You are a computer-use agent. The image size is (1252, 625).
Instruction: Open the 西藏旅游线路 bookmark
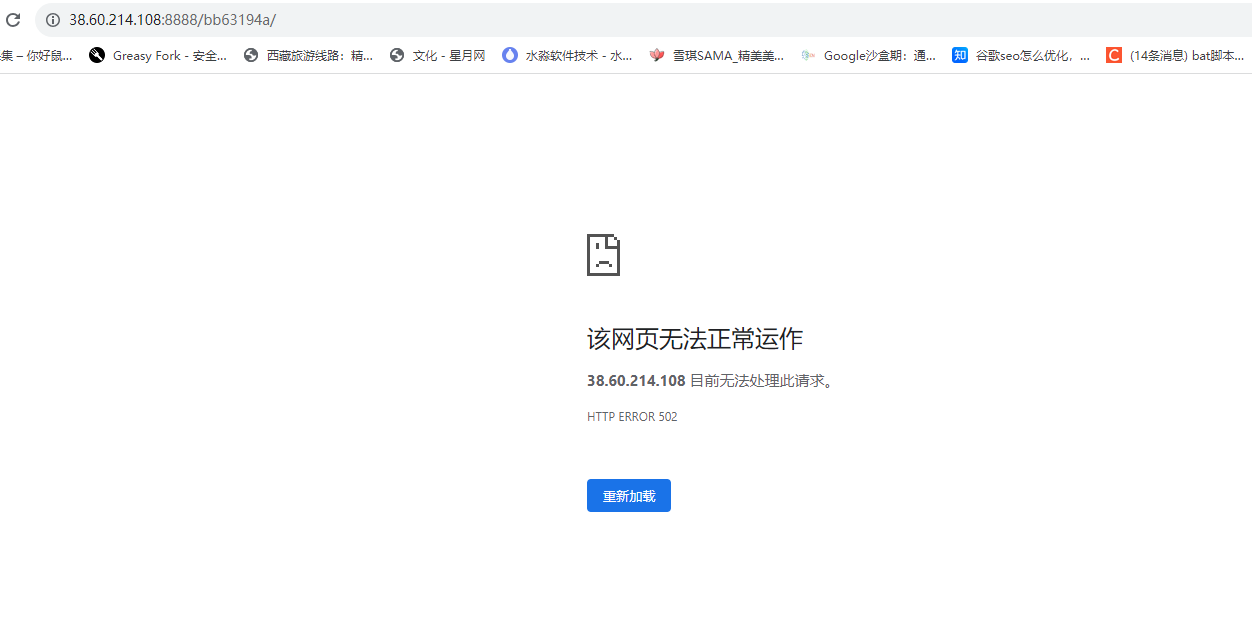(x=308, y=56)
